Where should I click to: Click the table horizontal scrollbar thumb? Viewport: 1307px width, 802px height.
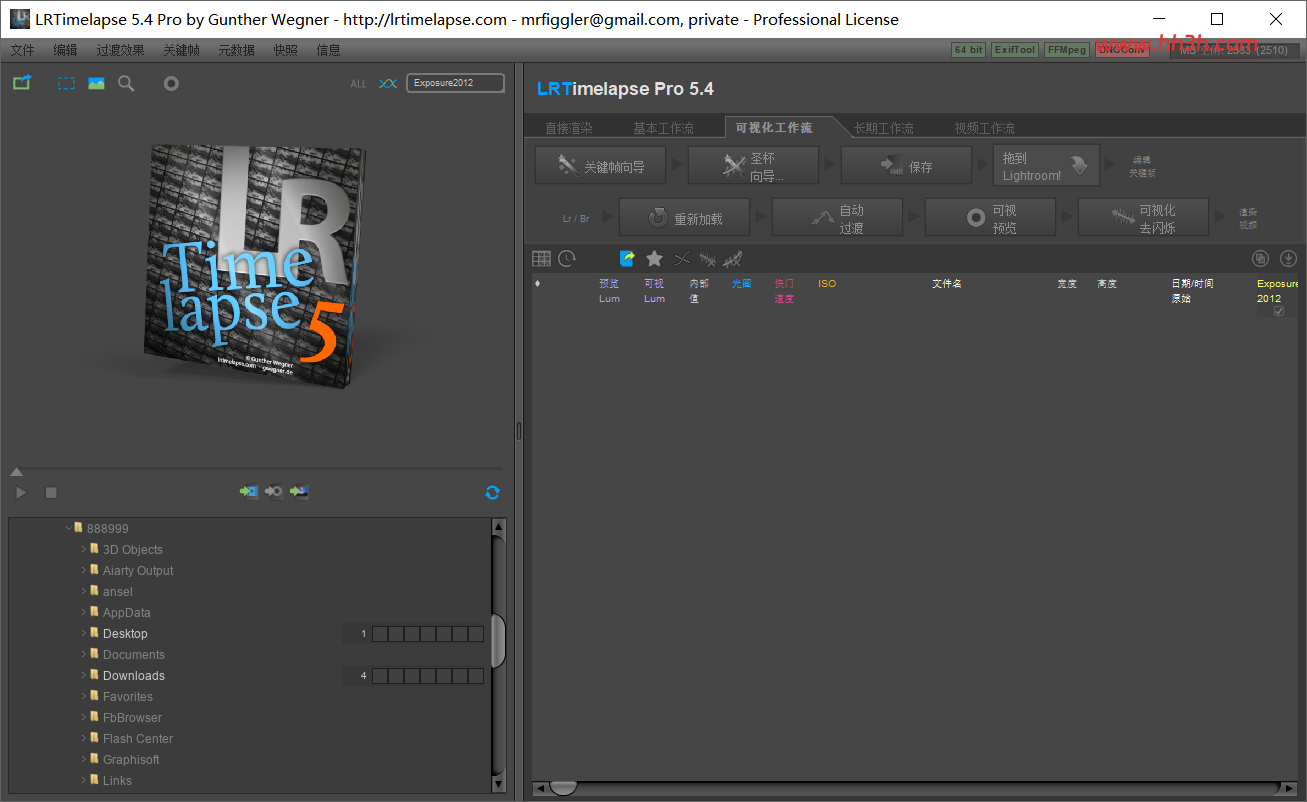[x=563, y=788]
